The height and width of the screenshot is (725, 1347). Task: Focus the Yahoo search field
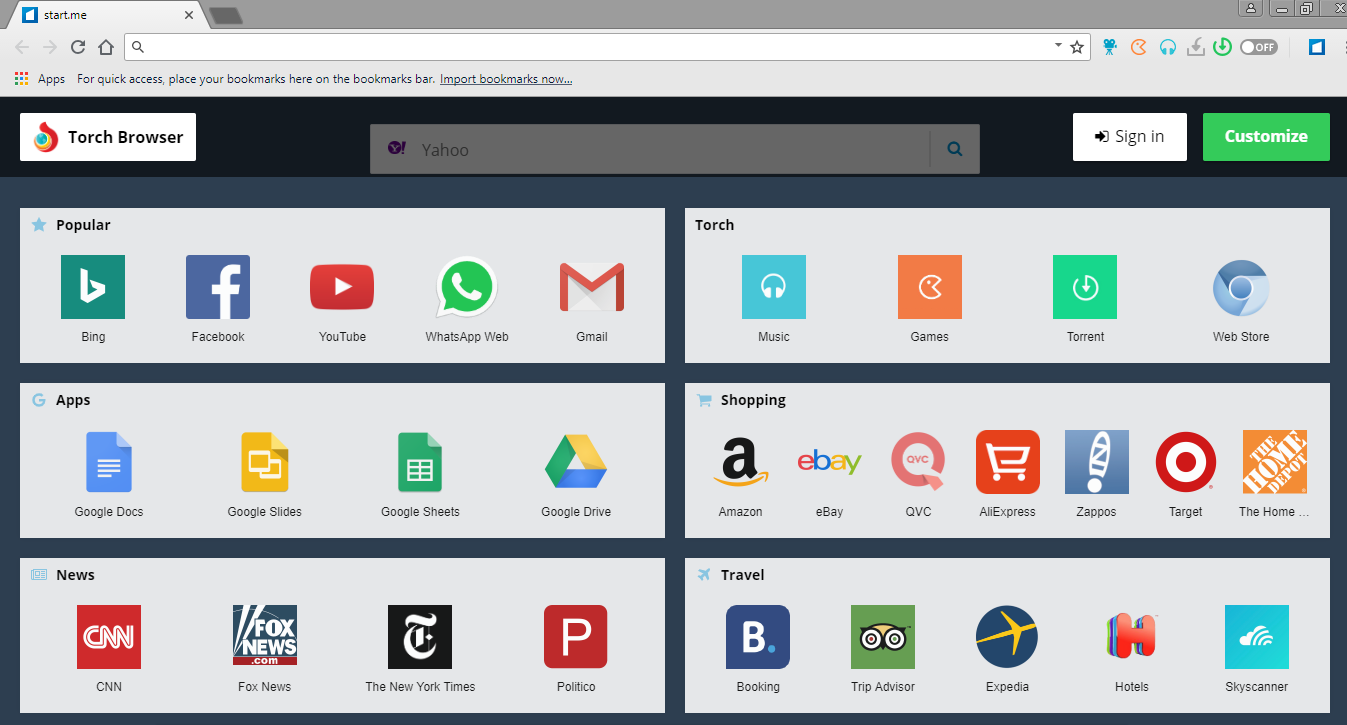coord(650,149)
